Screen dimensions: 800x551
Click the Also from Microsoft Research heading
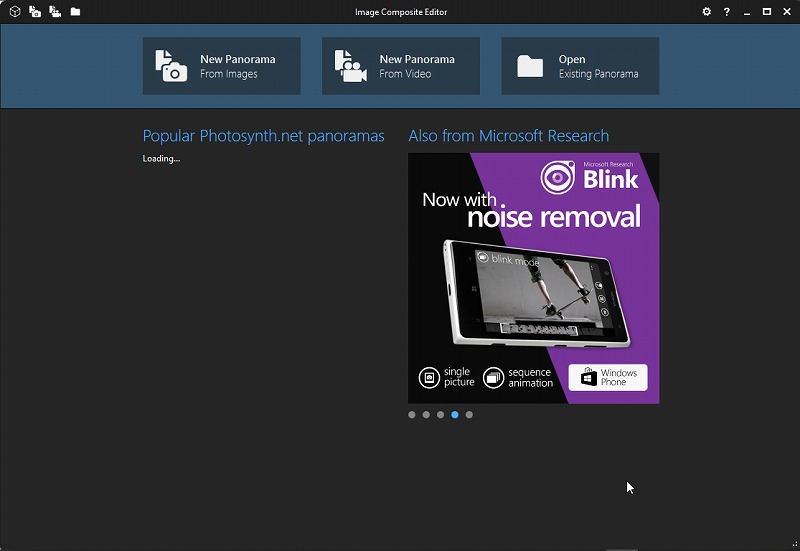508,136
